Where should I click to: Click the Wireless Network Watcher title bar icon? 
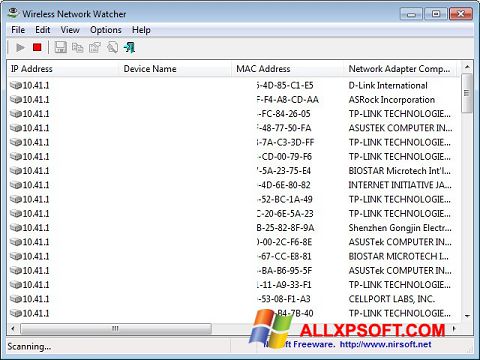click(13, 13)
